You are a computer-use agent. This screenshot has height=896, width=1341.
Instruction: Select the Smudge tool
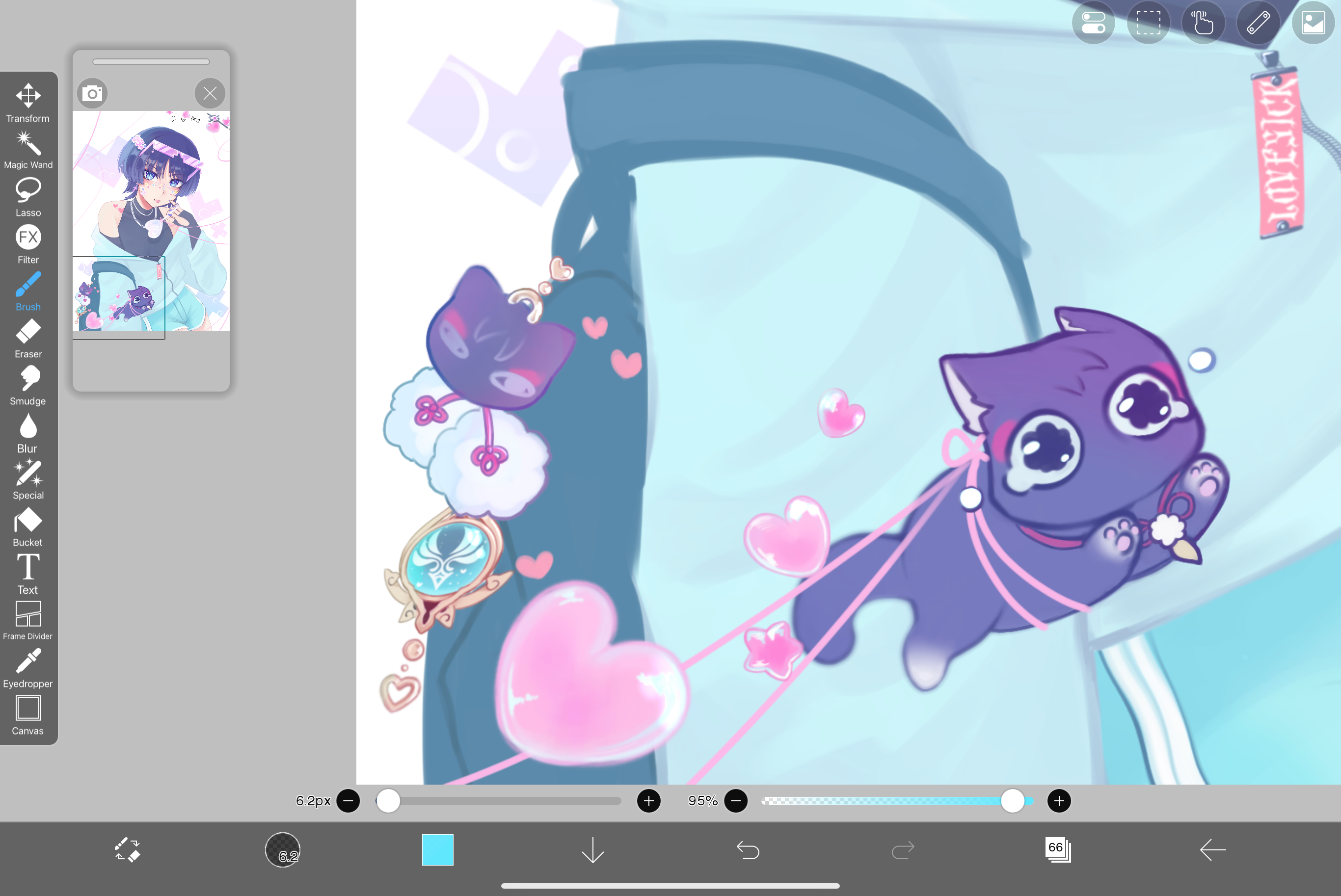pos(27,382)
